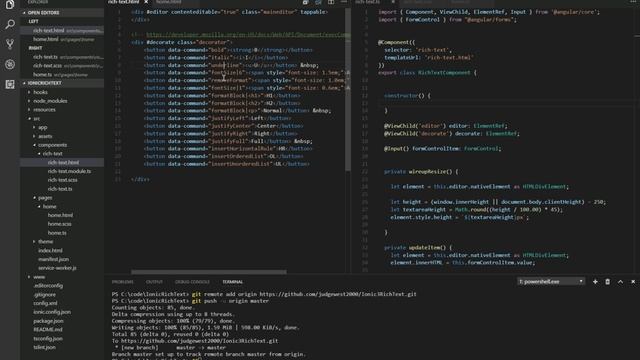
Task: Select the Terminal panel tab
Action: (233, 282)
